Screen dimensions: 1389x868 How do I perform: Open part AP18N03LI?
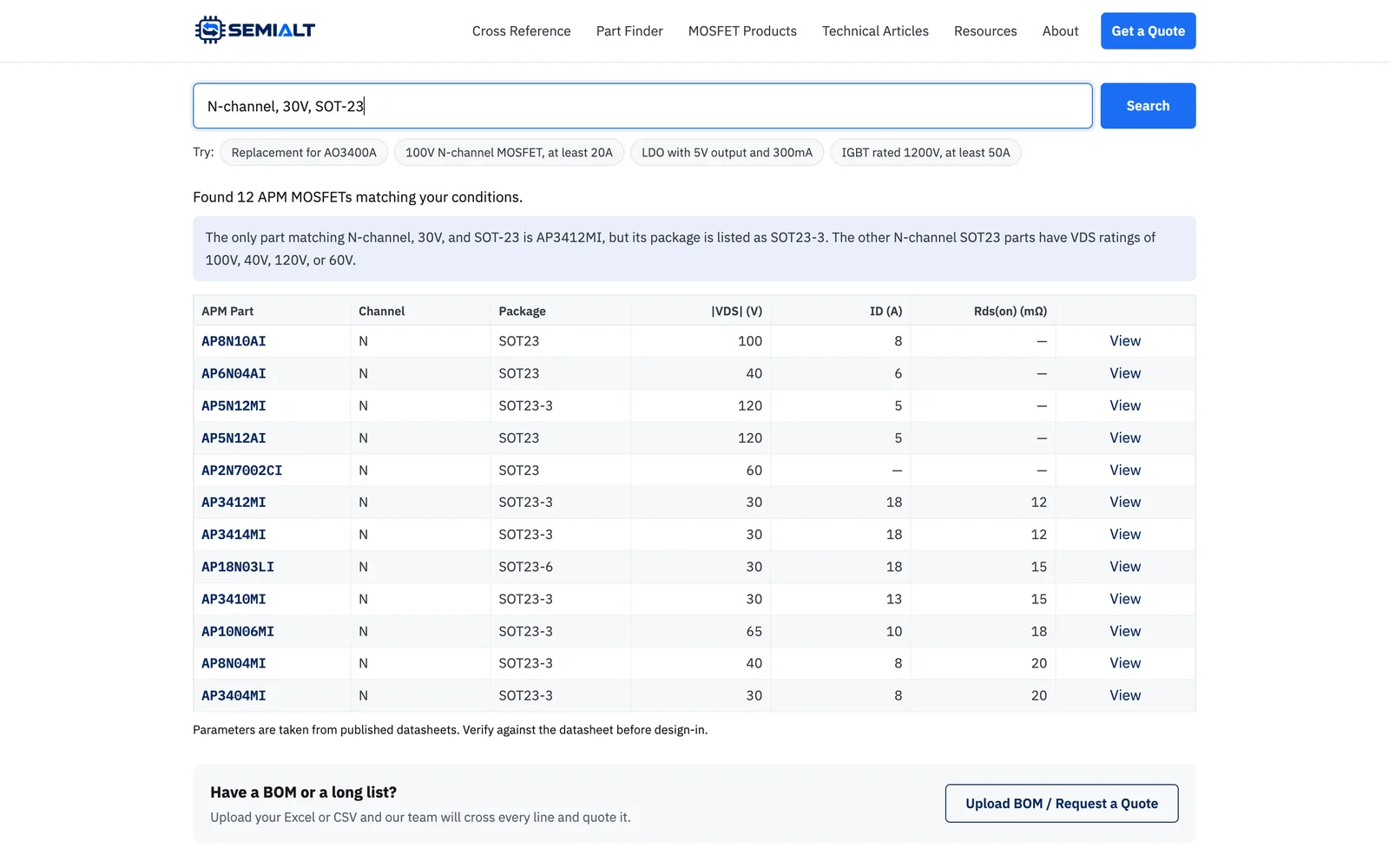(x=238, y=567)
